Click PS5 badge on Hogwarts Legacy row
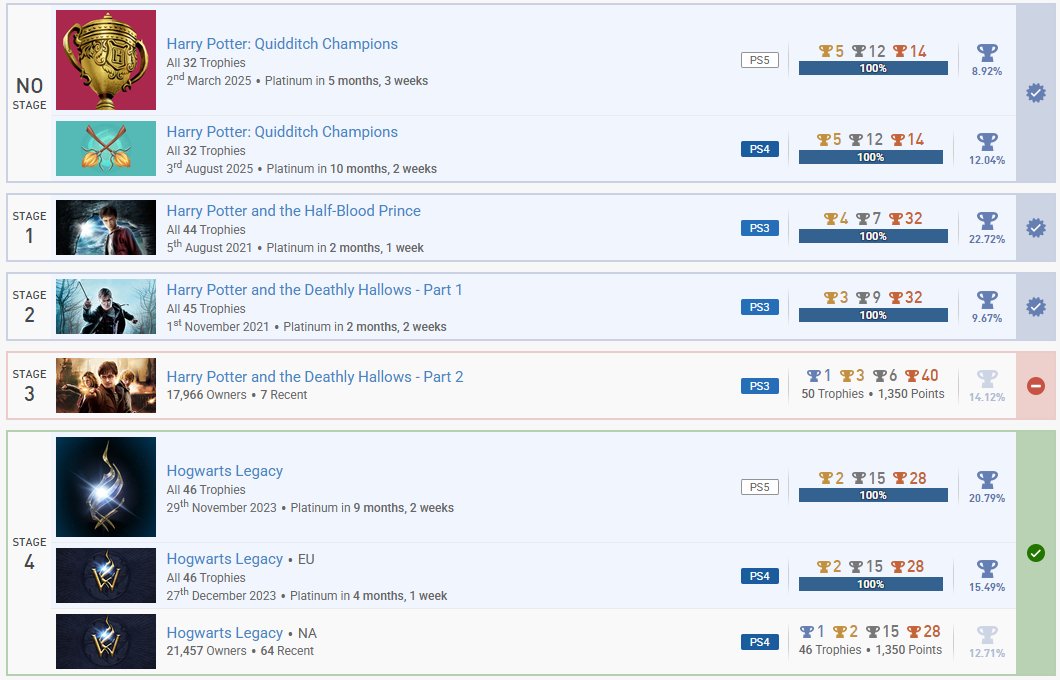1060x680 pixels. (x=760, y=487)
